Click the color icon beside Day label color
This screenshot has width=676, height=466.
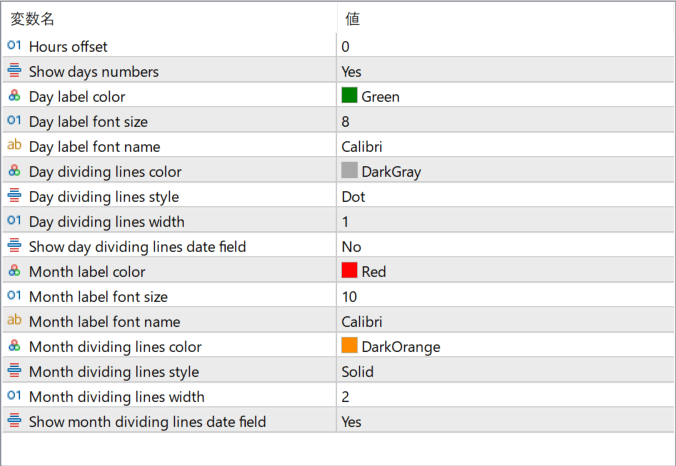[14, 95]
